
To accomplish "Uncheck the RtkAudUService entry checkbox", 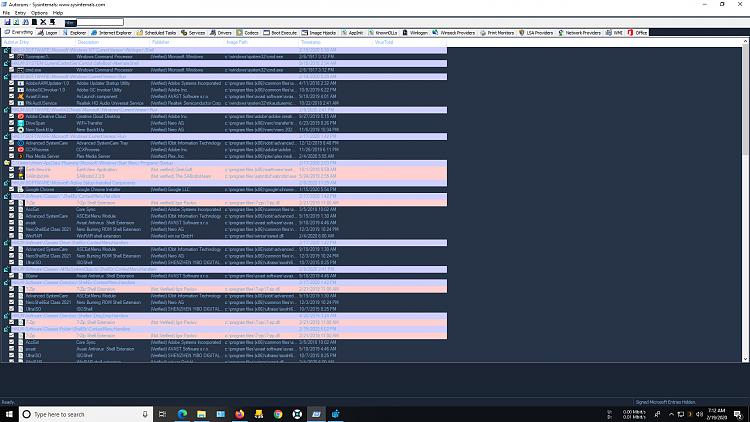I will point(11,103).
